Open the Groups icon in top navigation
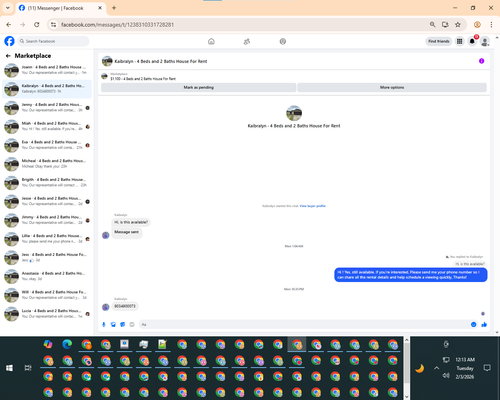Screen dimensions: 500x400 click(283, 41)
